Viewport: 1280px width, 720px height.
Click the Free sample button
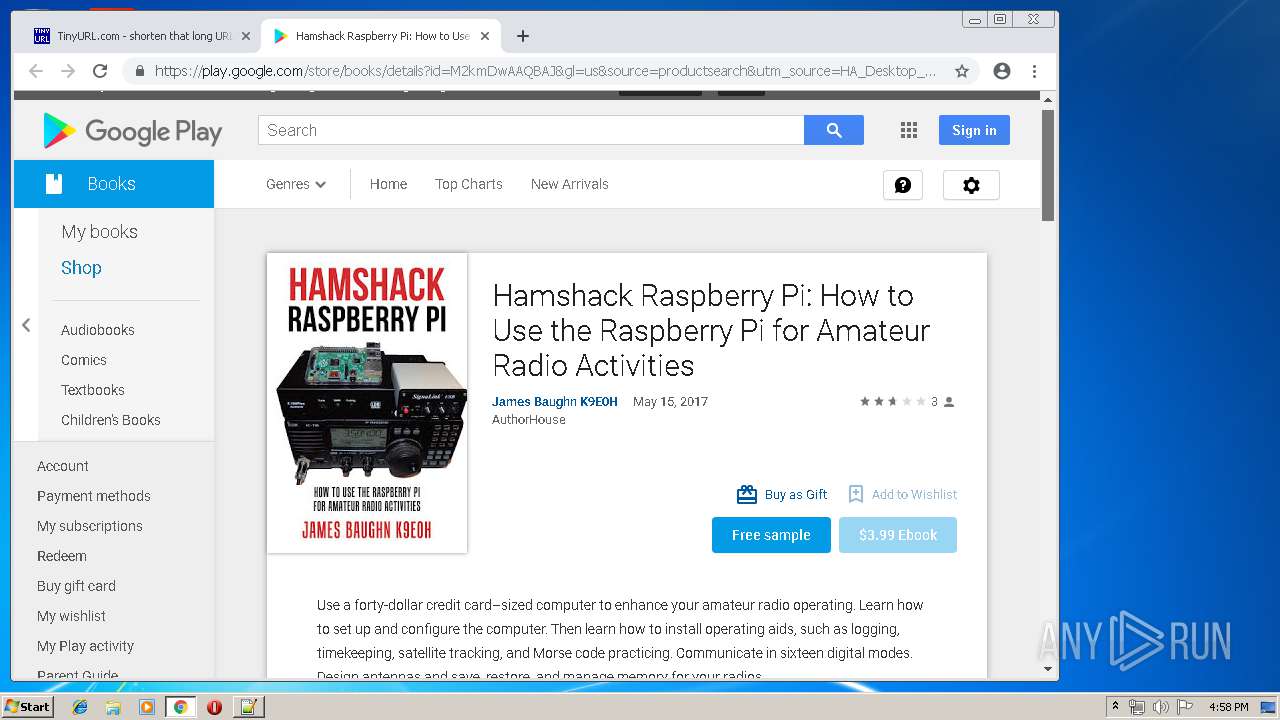(771, 535)
